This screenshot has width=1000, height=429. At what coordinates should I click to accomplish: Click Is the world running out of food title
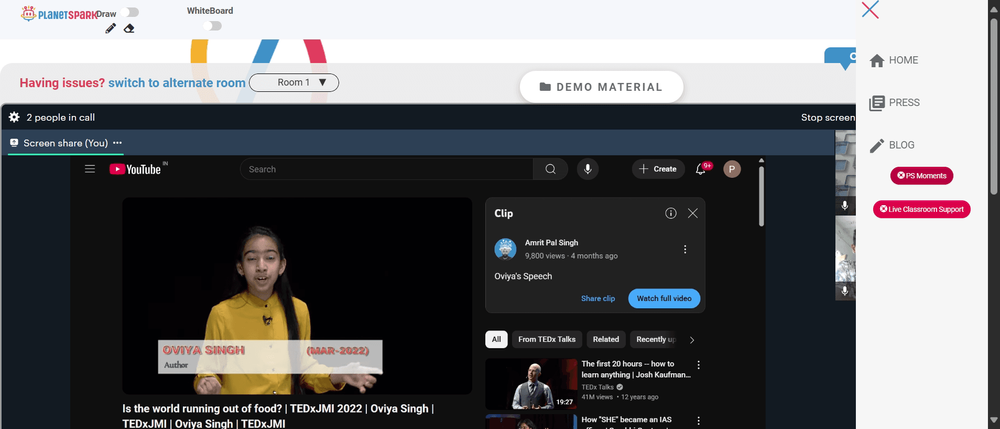click(279, 416)
